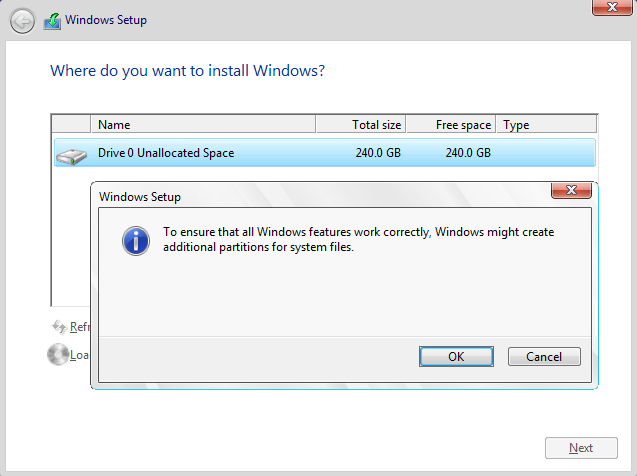The width and height of the screenshot is (637, 476).
Task: Go back using the round arrow button
Action: click(x=22, y=21)
